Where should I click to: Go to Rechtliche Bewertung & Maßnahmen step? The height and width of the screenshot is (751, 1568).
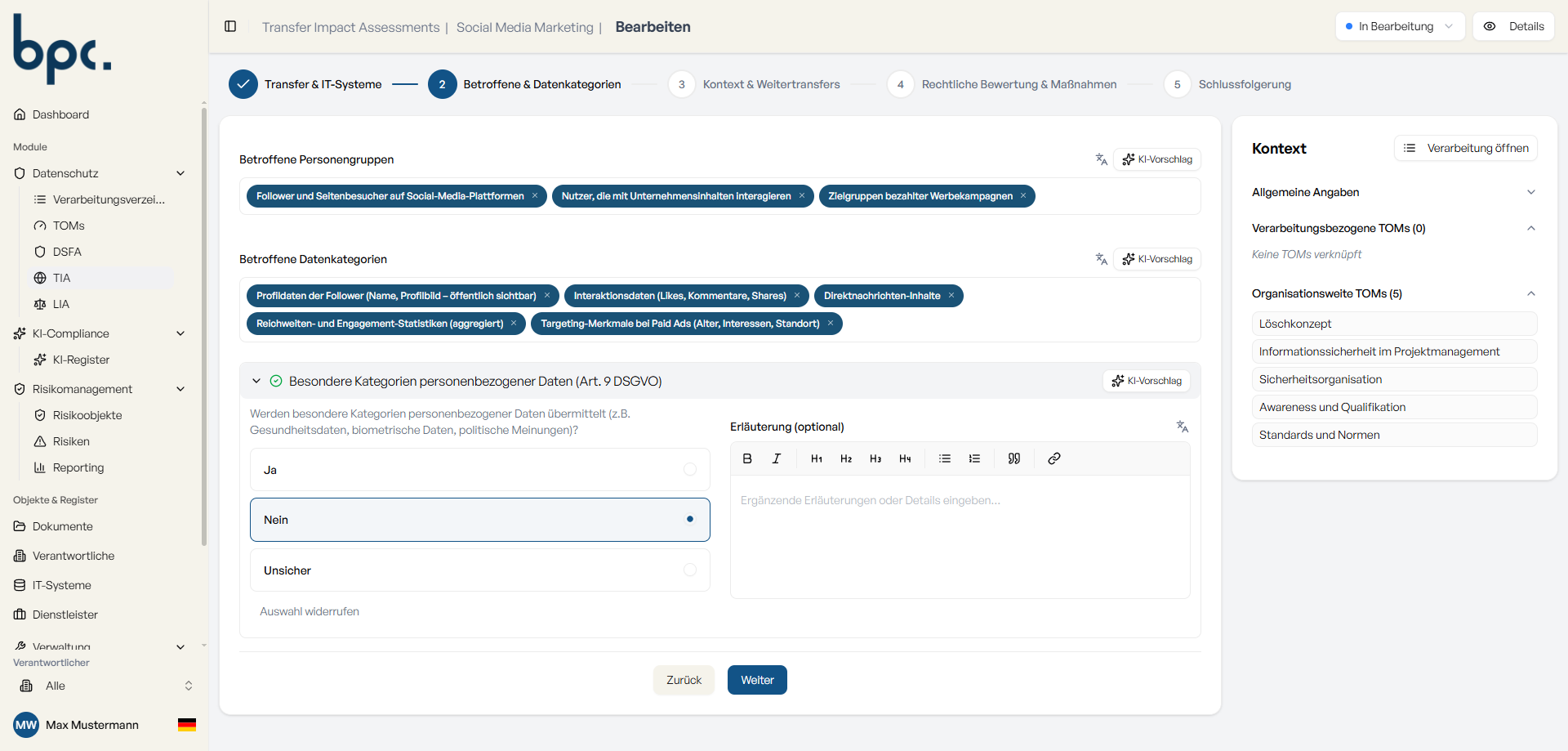(1002, 84)
